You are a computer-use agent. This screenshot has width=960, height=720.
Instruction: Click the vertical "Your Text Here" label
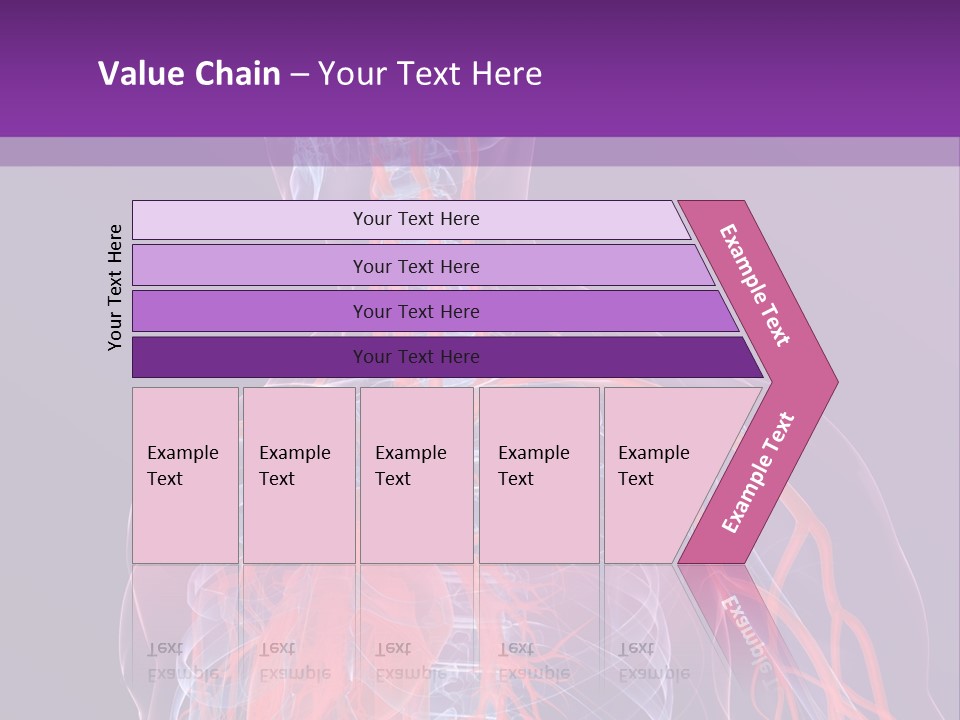click(x=115, y=287)
